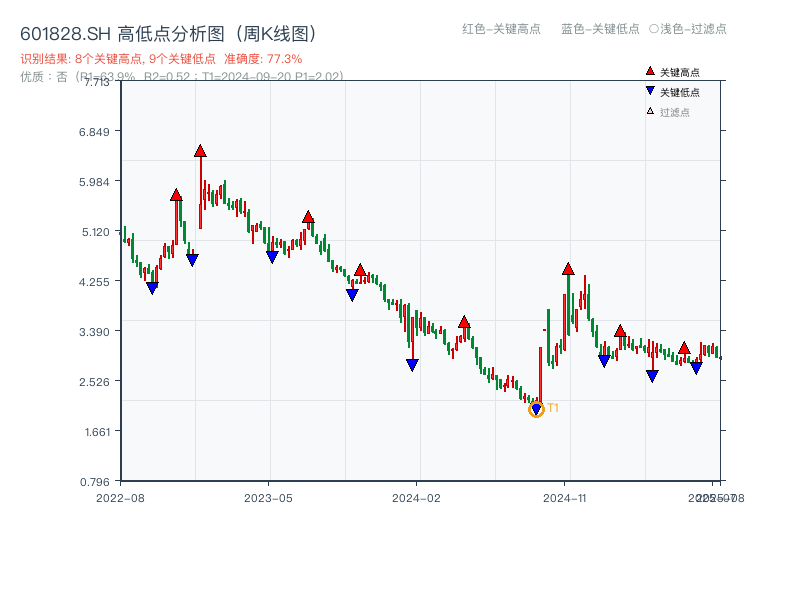The image size is (800, 600).
Task: Click the 4.255 y-axis label
Action: click(94, 282)
